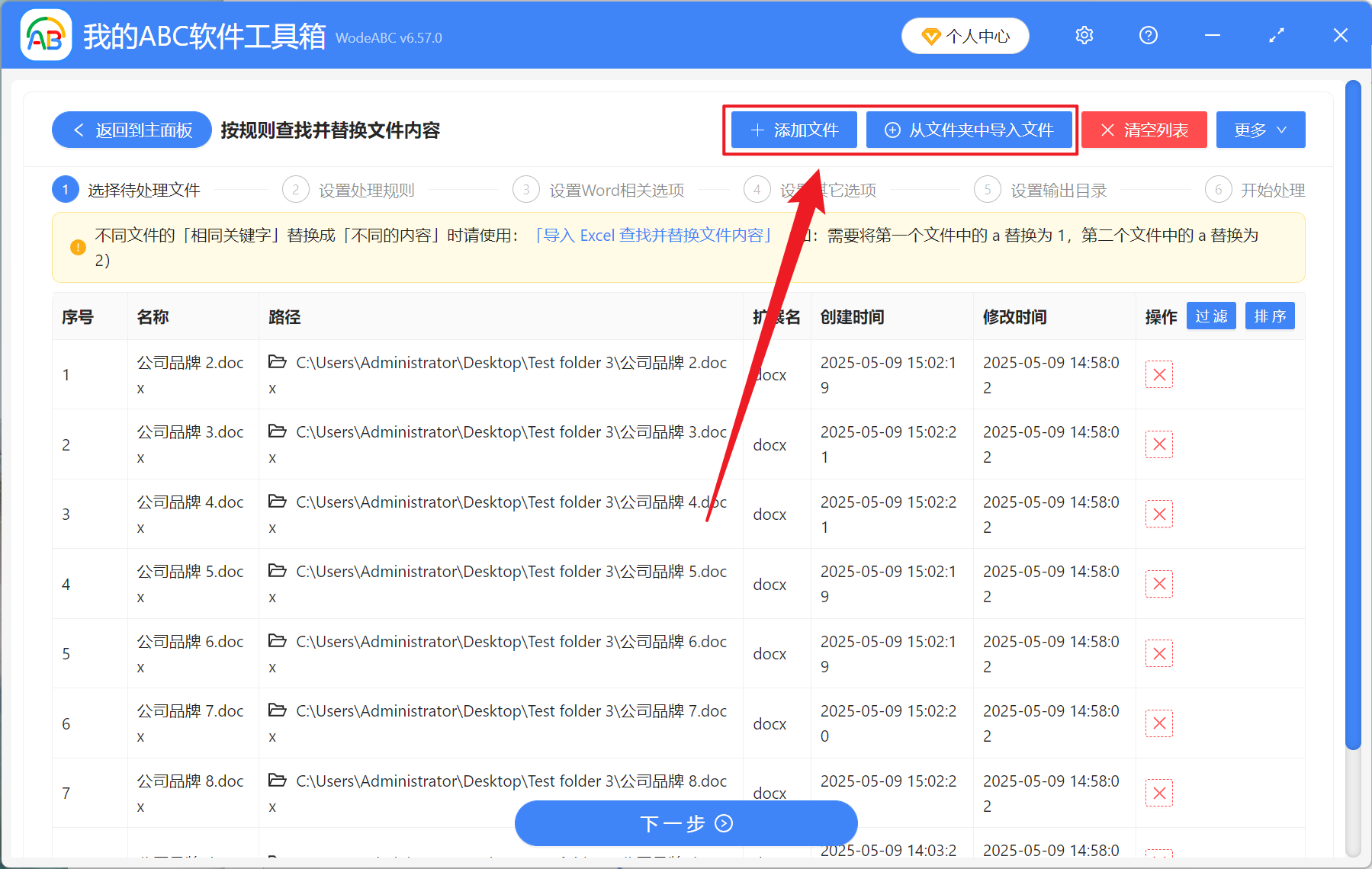The width and height of the screenshot is (1372, 869).
Task: Remove 公司品牌 2.docx using its red X icon
Action: (x=1158, y=374)
